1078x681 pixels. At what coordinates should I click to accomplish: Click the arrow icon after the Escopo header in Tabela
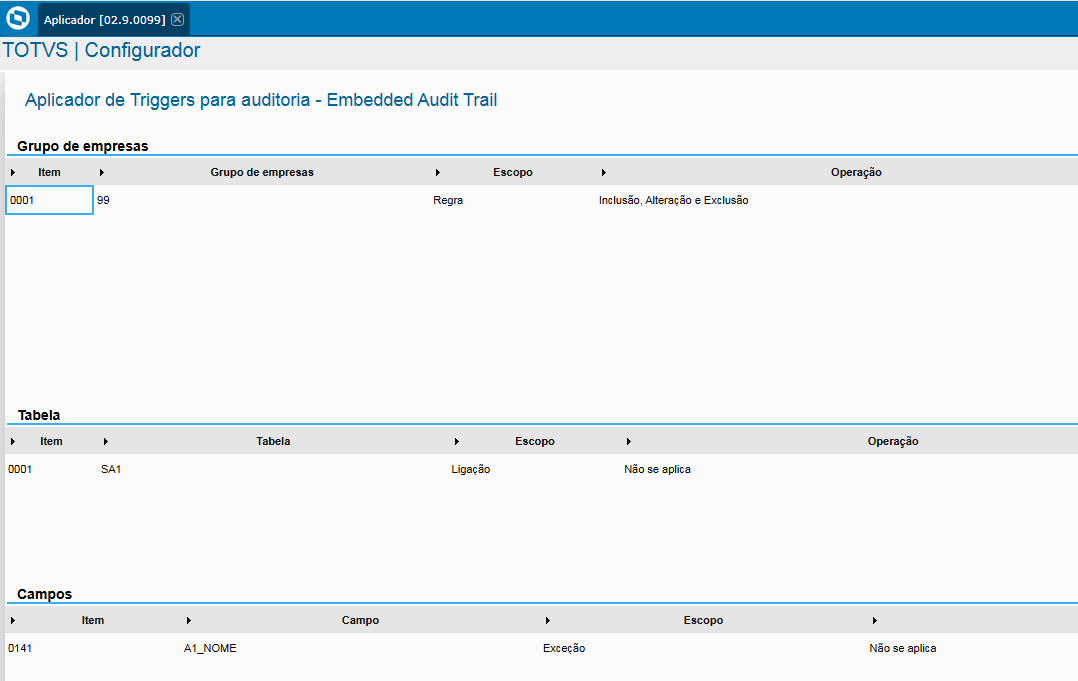point(628,440)
